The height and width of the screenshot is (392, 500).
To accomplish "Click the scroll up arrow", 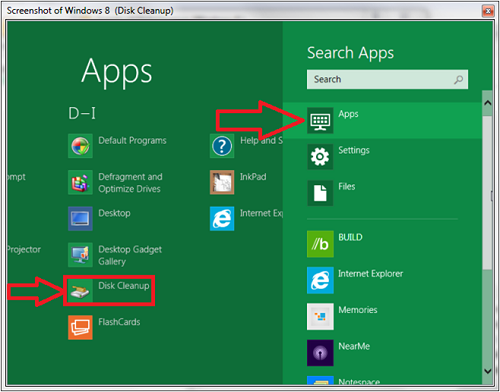I will click(487, 103).
